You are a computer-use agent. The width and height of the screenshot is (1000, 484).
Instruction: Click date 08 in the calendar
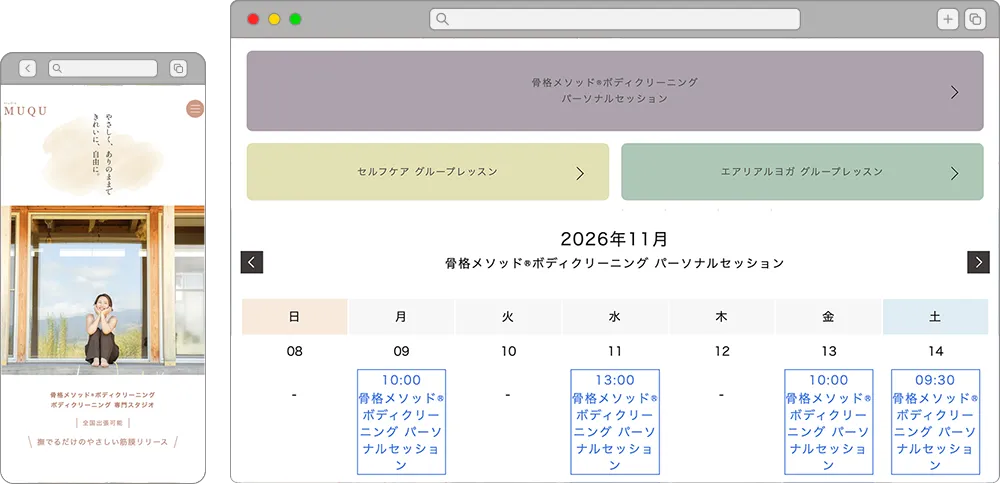(295, 351)
